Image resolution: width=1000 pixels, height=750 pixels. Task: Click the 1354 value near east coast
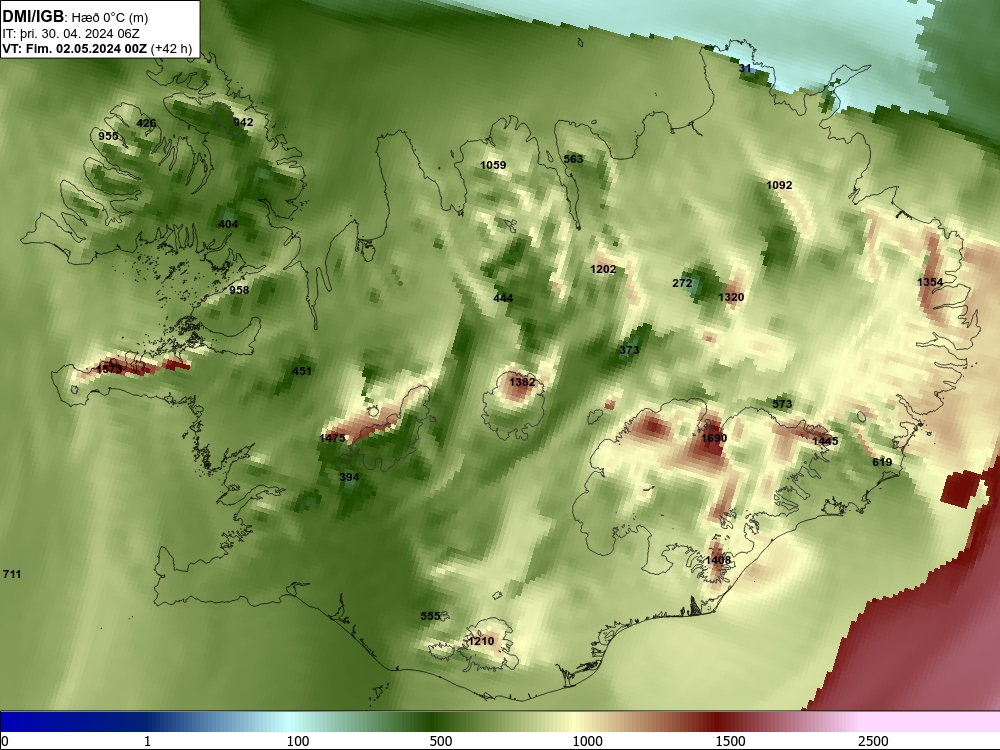(930, 282)
